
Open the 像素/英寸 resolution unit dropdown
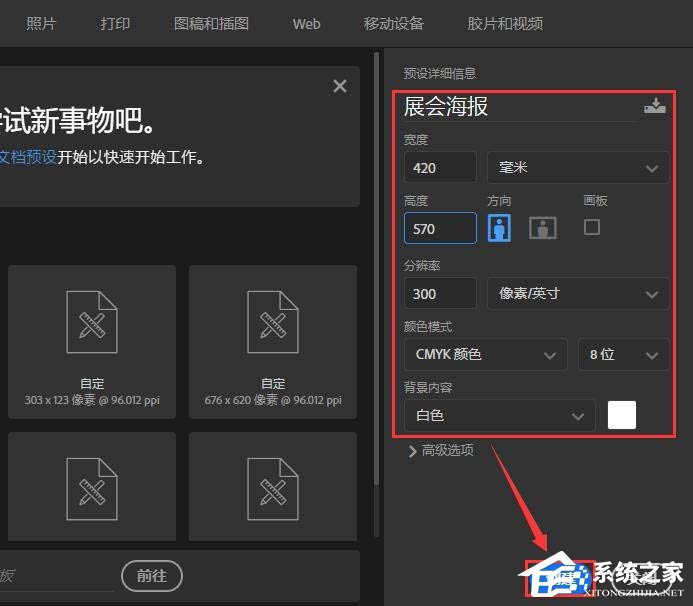577,293
